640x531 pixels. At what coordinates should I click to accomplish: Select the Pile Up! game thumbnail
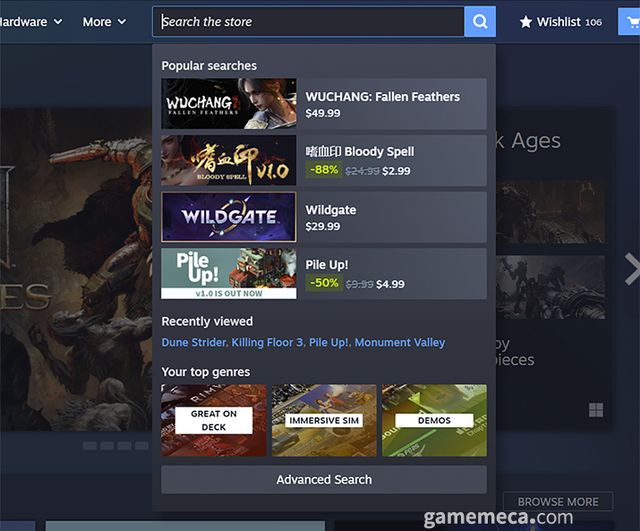coord(228,274)
